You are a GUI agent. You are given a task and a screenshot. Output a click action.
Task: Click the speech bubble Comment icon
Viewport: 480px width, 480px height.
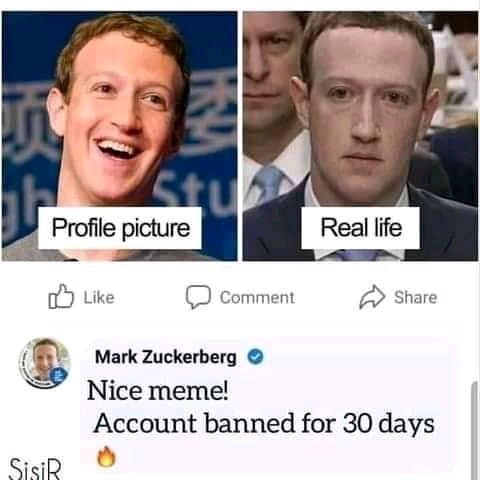(198, 297)
